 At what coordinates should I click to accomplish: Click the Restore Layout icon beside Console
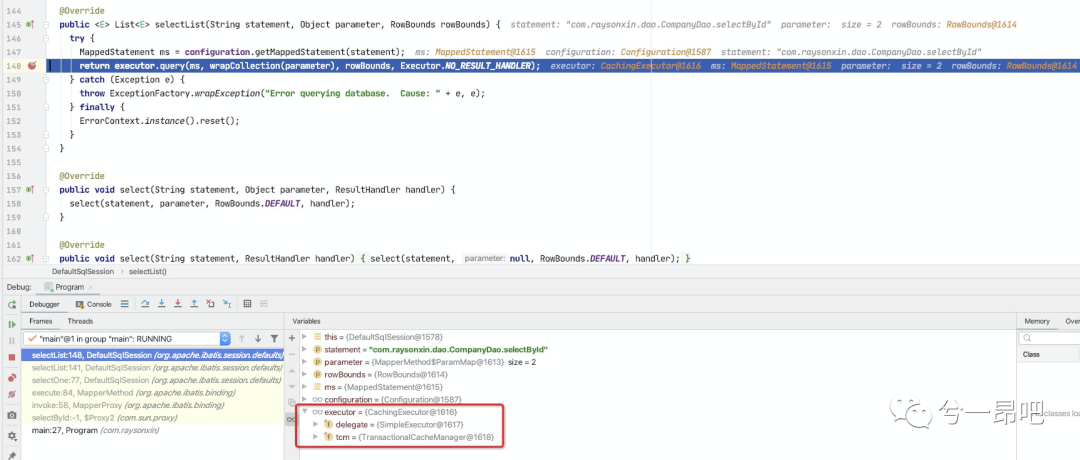pyautogui.click(x=125, y=304)
